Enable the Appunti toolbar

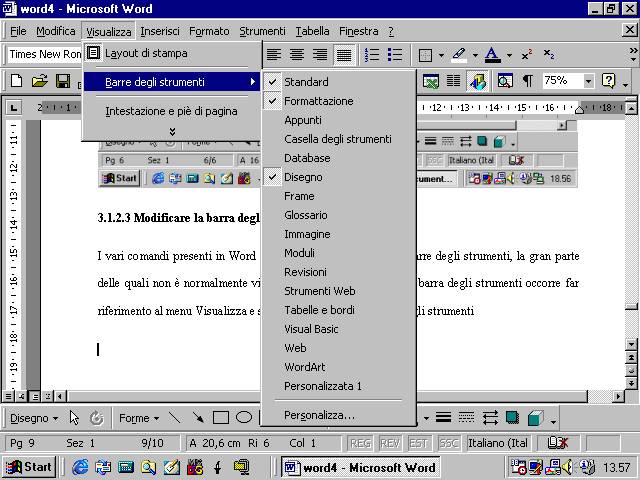tap(338, 120)
